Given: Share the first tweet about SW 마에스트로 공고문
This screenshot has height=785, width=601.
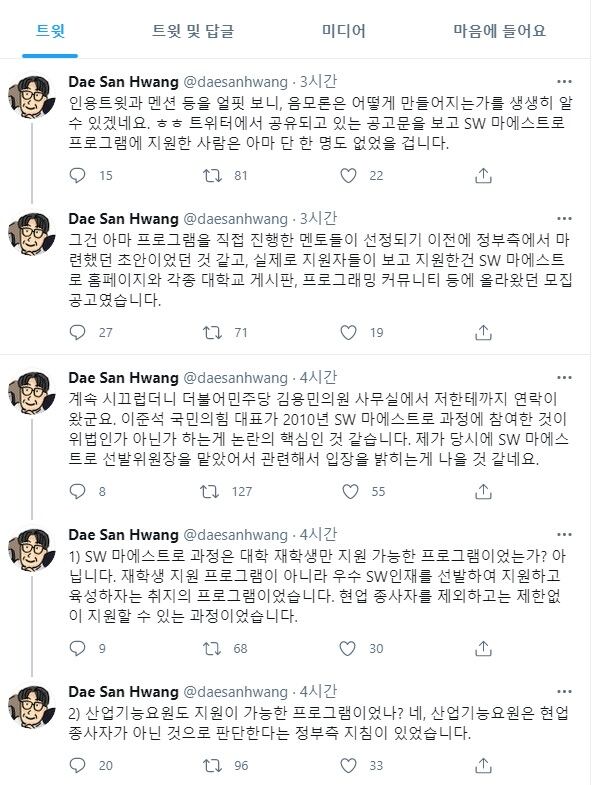Looking at the screenshot, I should [x=483, y=176].
